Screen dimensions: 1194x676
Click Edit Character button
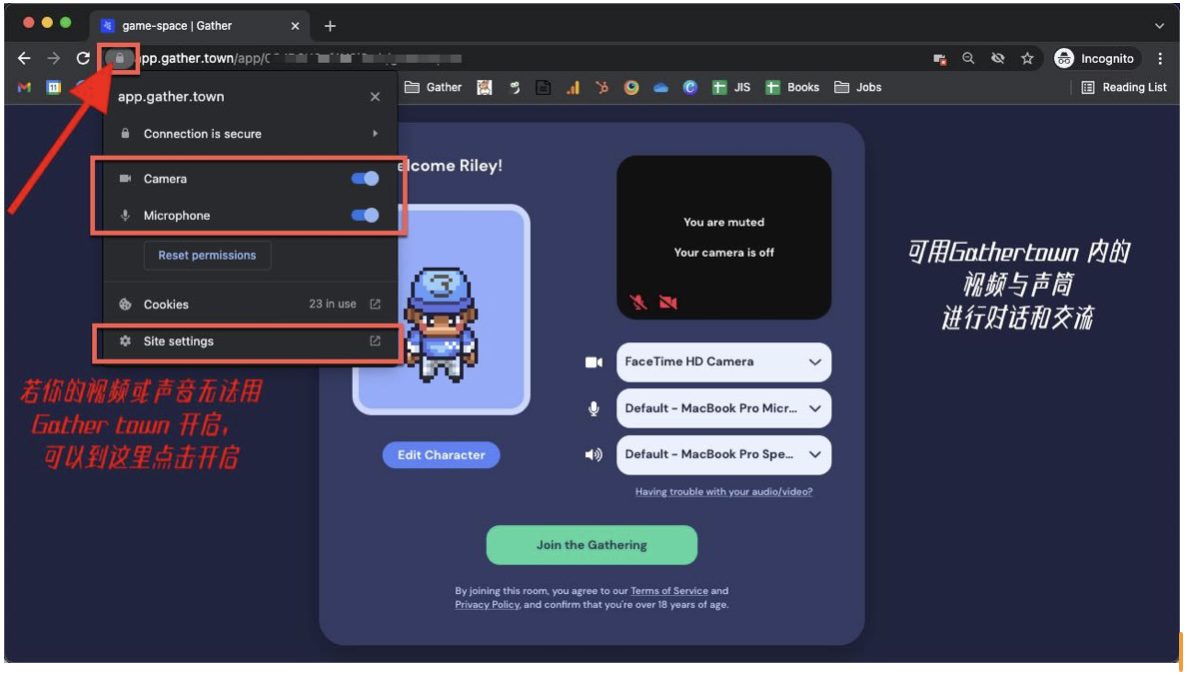[x=441, y=455]
